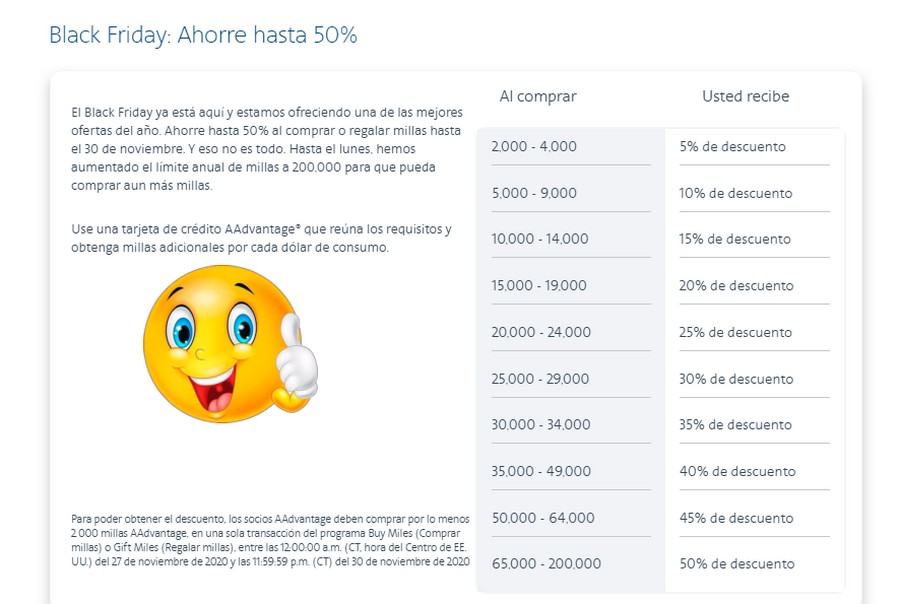Viewport: 900px width, 604px height.
Task: Click the 40% de descuento cell
Action: point(737,471)
